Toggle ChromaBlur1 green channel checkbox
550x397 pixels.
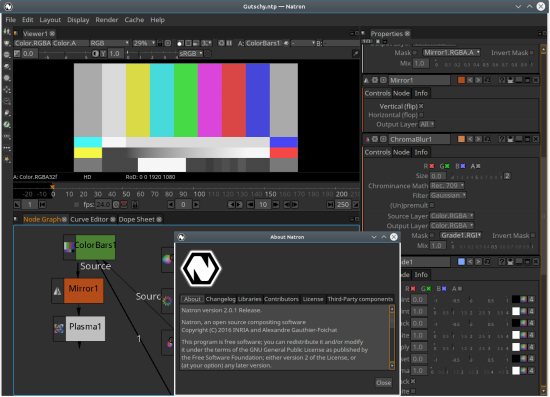(447, 166)
